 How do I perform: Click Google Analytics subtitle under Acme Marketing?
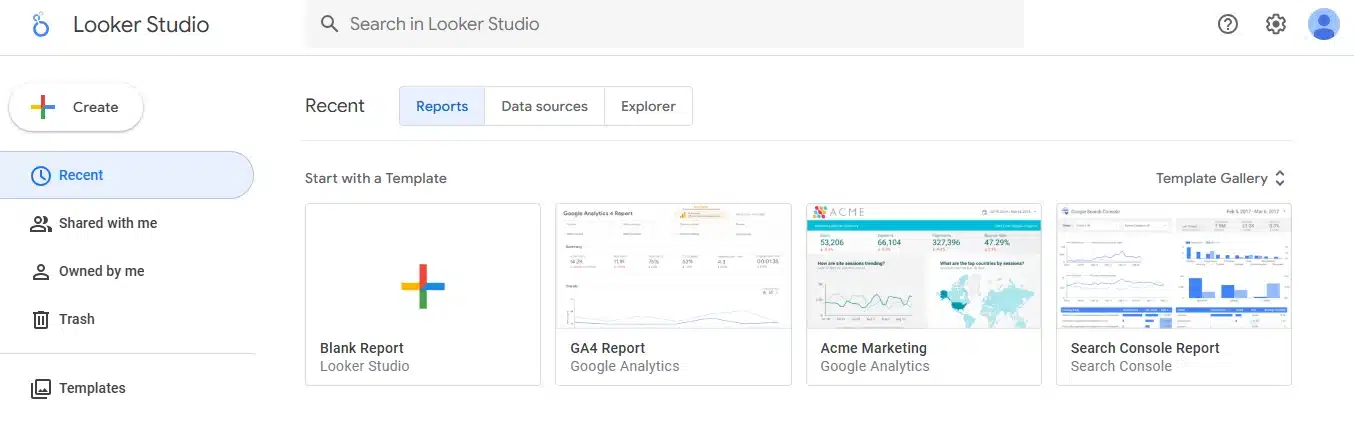click(x=875, y=366)
